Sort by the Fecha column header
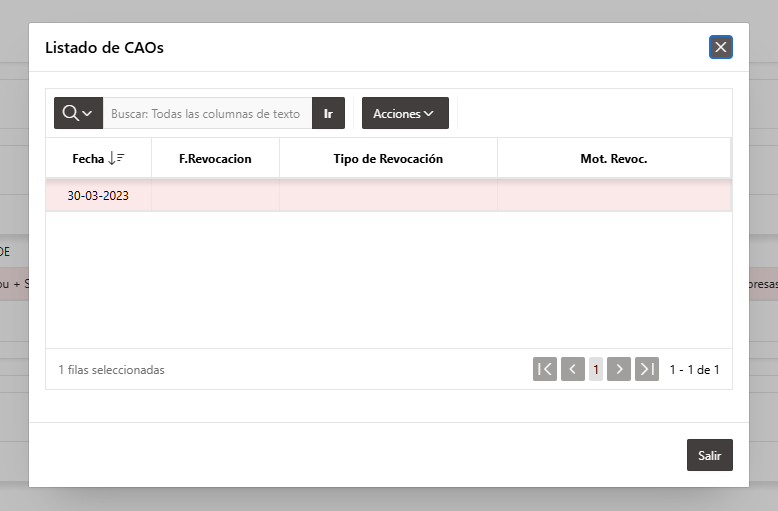Screen dimensions: 778x511 [88, 159]
